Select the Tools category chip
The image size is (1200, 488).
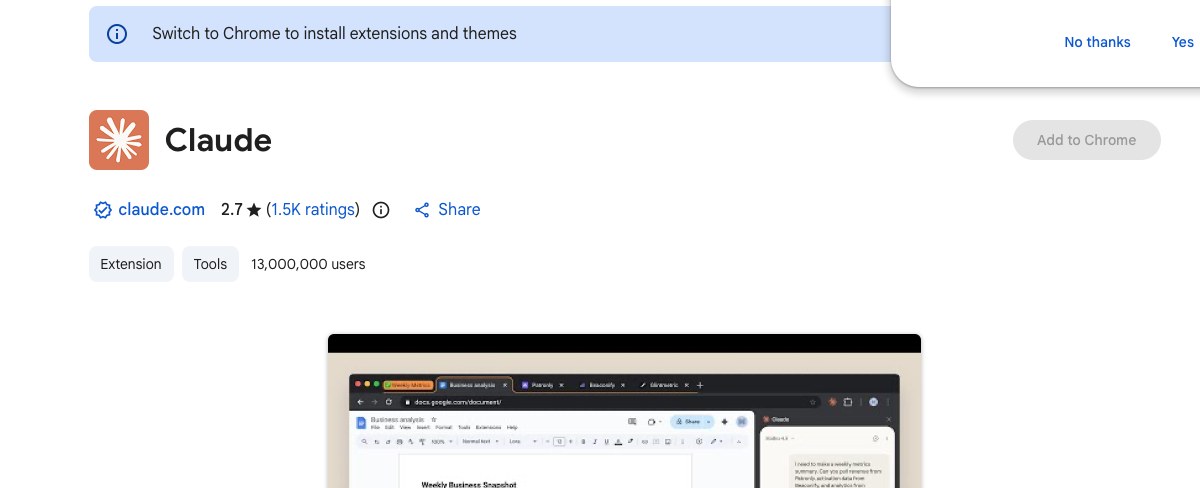click(x=210, y=264)
